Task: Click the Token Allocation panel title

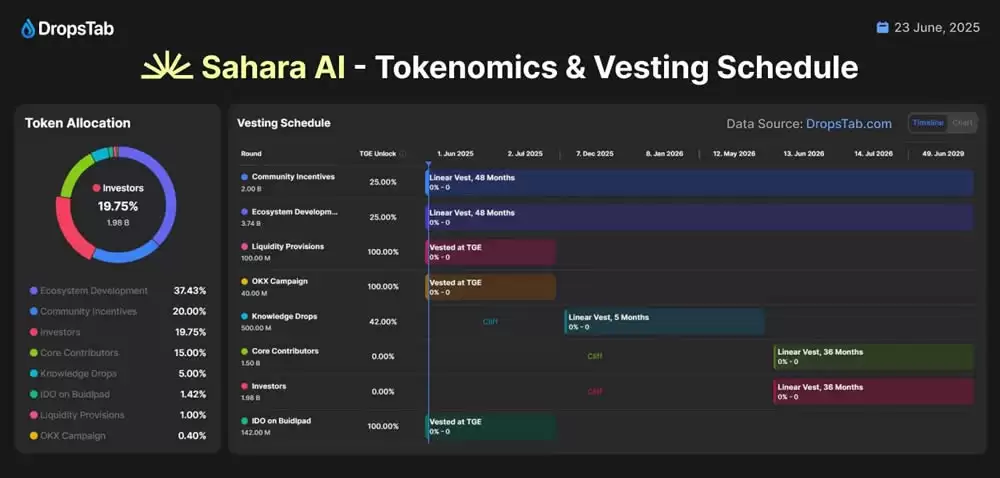Action: 78,124
